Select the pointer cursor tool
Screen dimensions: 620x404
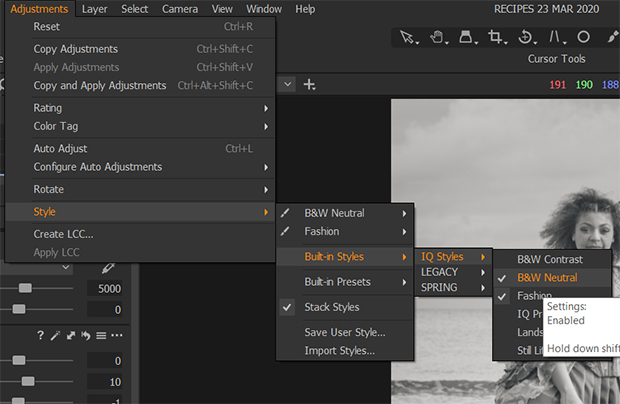[x=409, y=37]
